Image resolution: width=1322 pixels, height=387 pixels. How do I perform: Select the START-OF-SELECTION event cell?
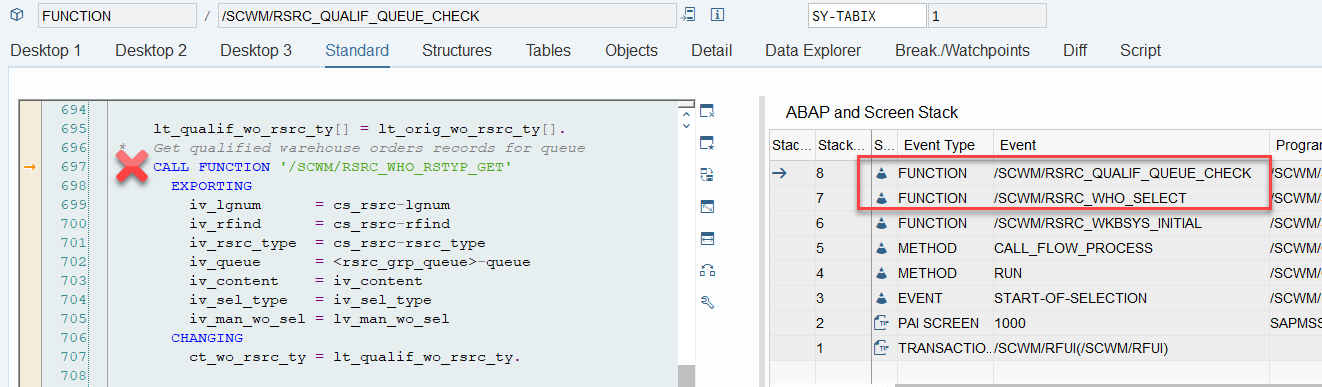(x=1130, y=298)
